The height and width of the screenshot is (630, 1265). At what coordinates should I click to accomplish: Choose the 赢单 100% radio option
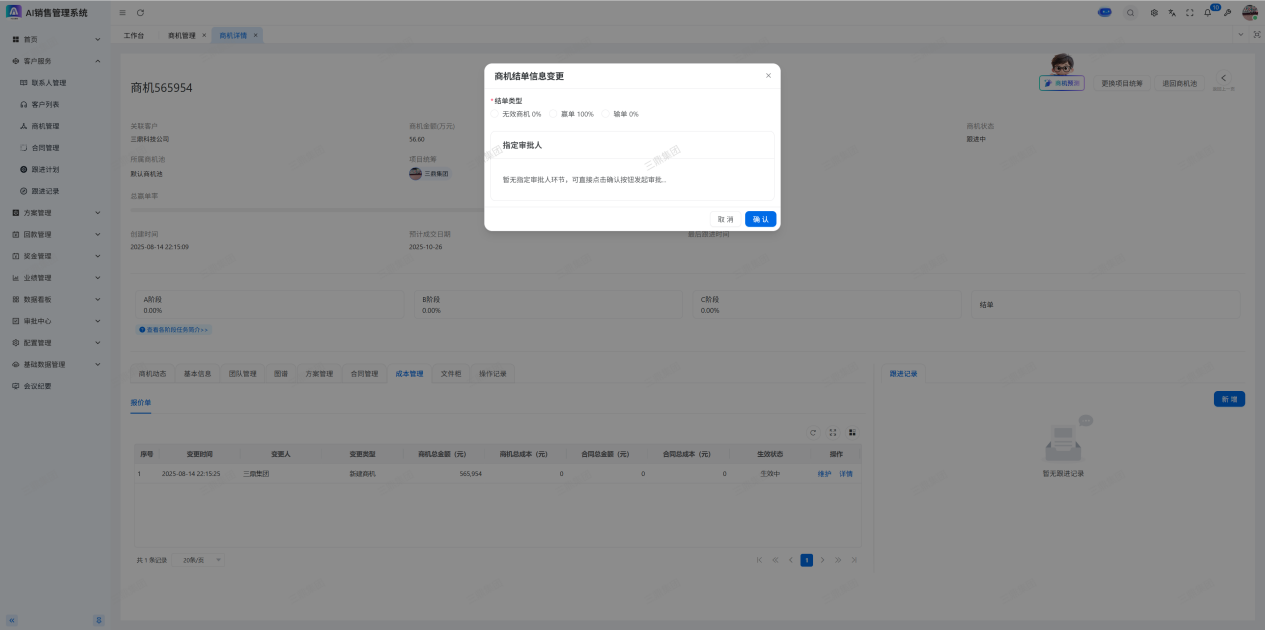tap(554, 114)
